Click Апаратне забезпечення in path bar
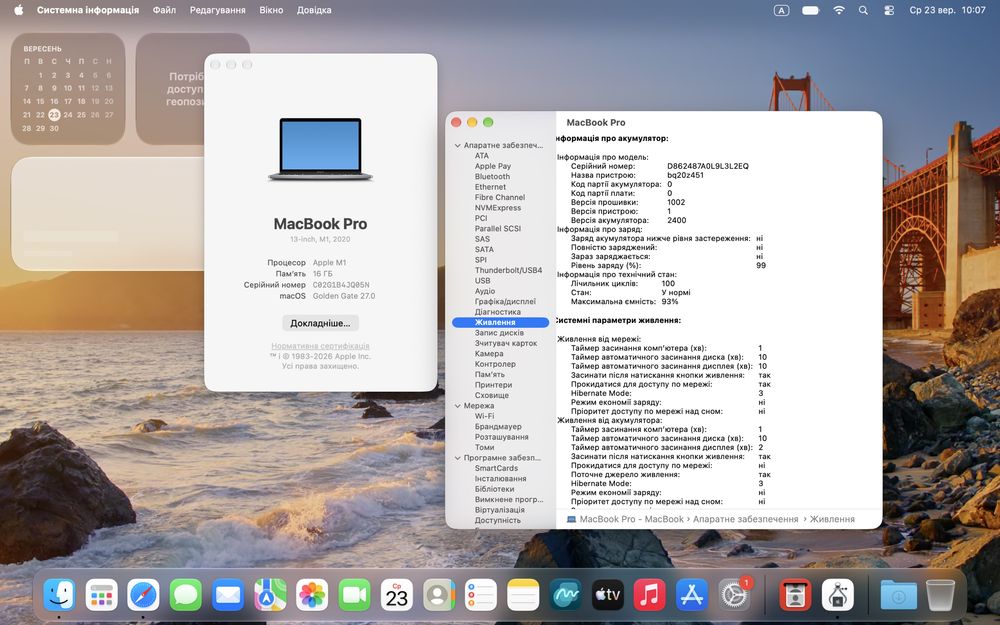1000x625 pixels. tap(746, 519)
